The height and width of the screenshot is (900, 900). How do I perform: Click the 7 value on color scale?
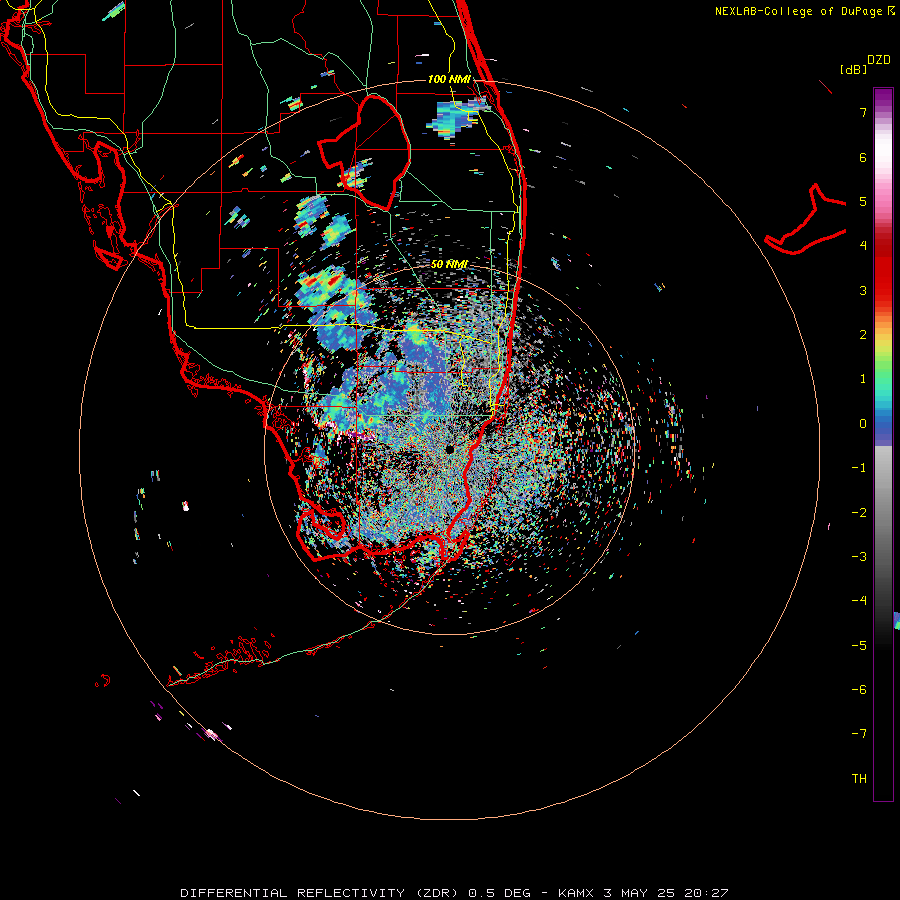(863, 112)
